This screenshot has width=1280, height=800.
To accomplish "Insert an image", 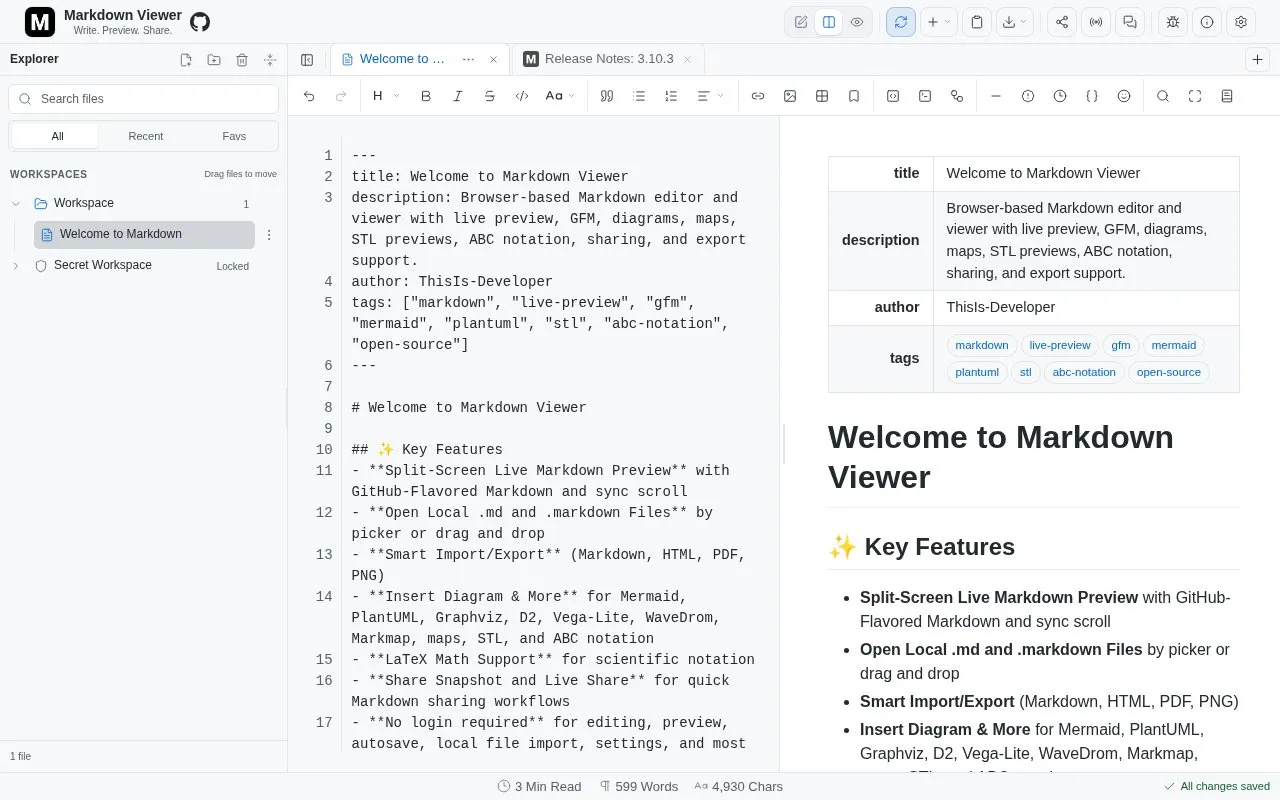I will point(790,96).
